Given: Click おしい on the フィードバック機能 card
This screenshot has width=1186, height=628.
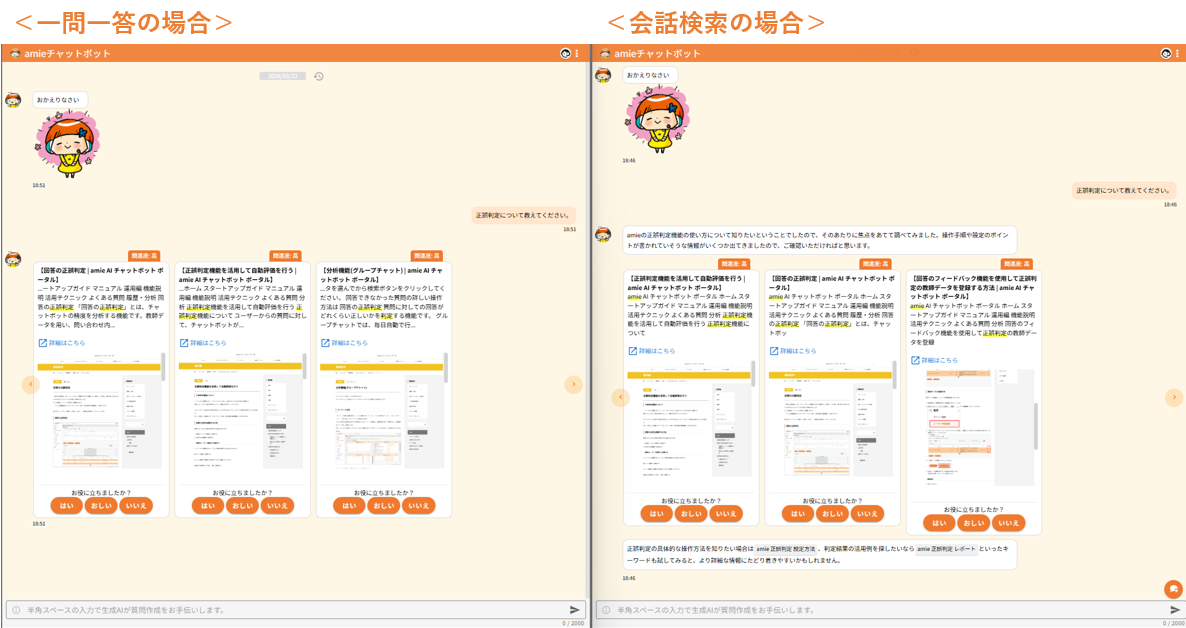Looking at the screenshot, I should (972, 523).
